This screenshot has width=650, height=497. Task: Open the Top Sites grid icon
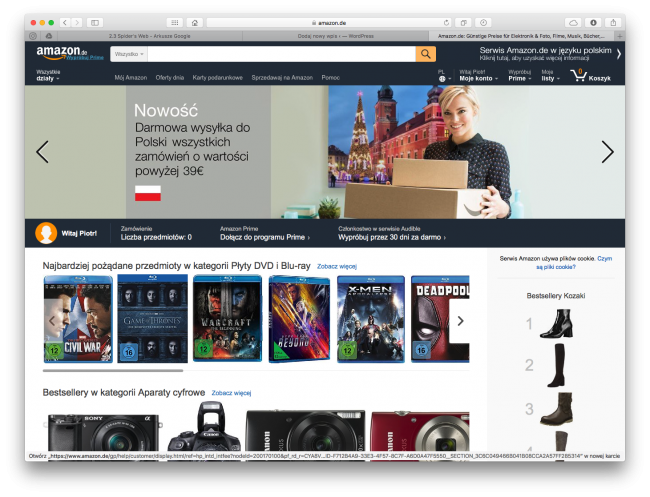(175, 22)
